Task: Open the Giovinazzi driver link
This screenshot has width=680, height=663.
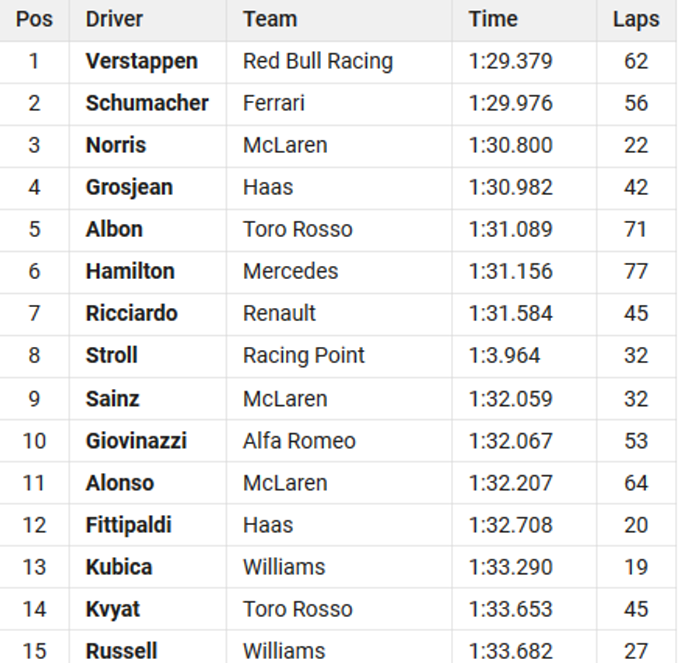Action: coord(136,440)
